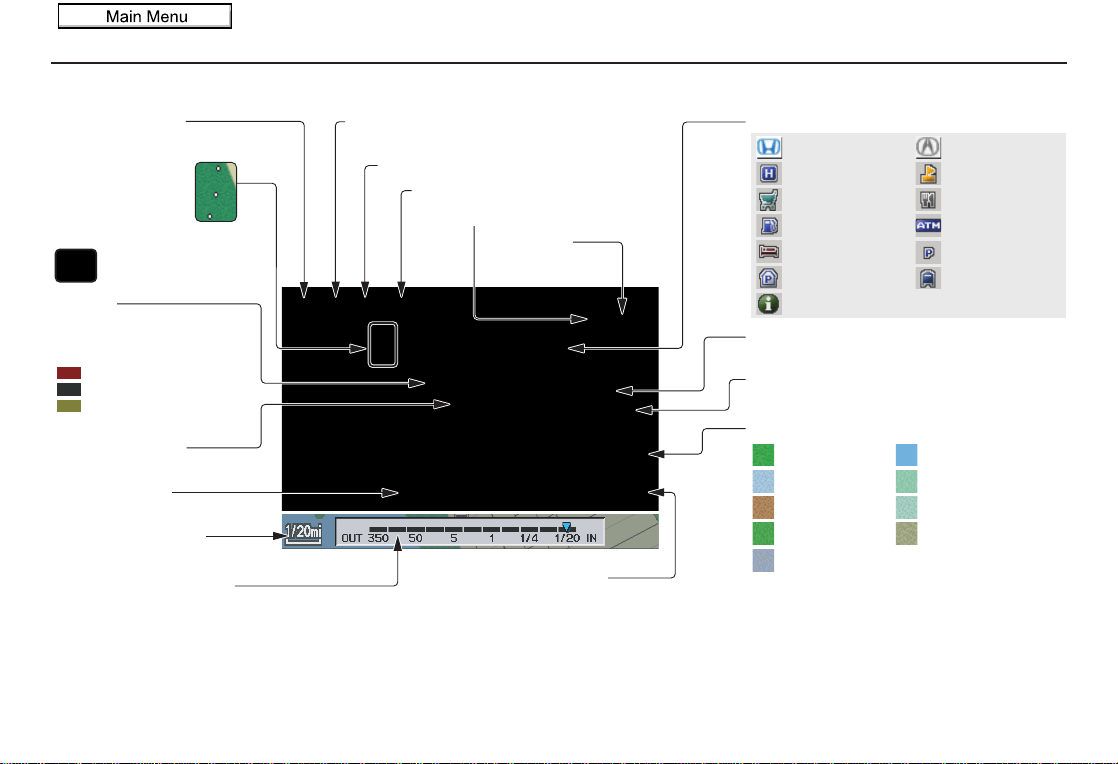Click the green information i icon
Image resolution: width=1118 pixels, height=764 pixels.
pos(768,304)
